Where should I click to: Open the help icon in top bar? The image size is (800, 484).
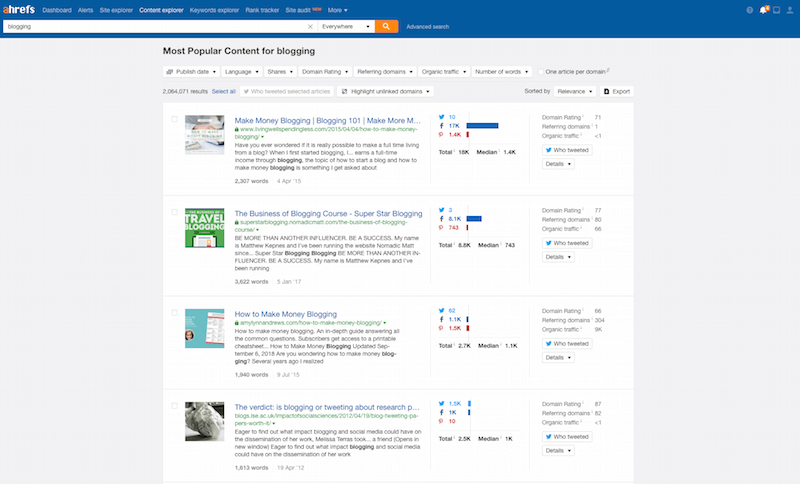tap(749, 10)
